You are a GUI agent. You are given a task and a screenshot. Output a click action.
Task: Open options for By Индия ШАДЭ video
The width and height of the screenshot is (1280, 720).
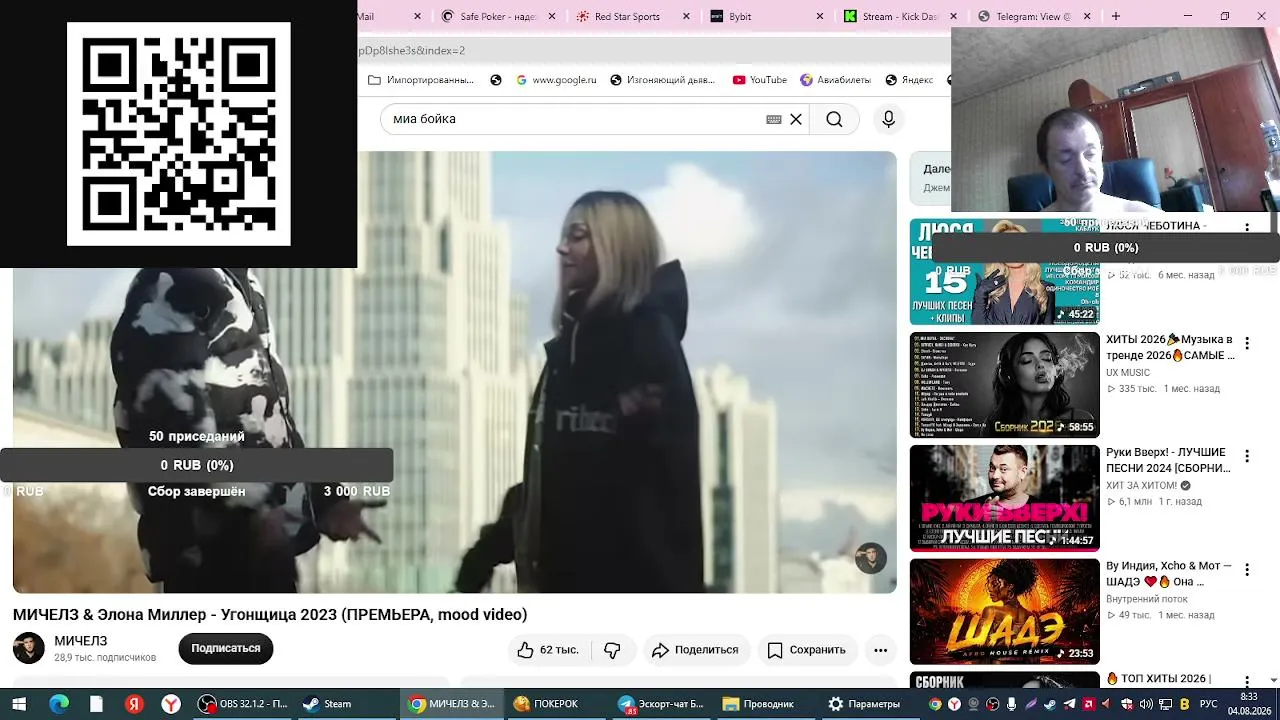[x=1246, y=570]
